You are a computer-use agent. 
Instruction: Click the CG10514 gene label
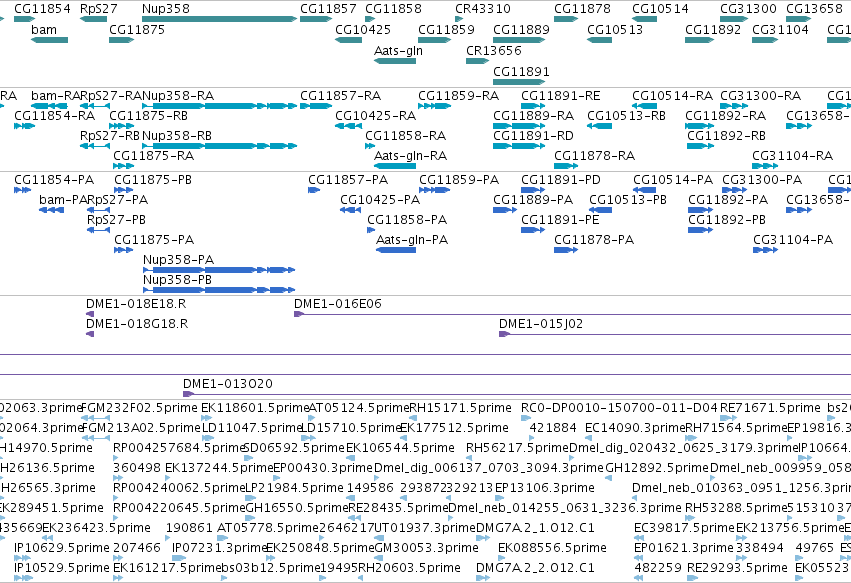click(x=660, y=9)
